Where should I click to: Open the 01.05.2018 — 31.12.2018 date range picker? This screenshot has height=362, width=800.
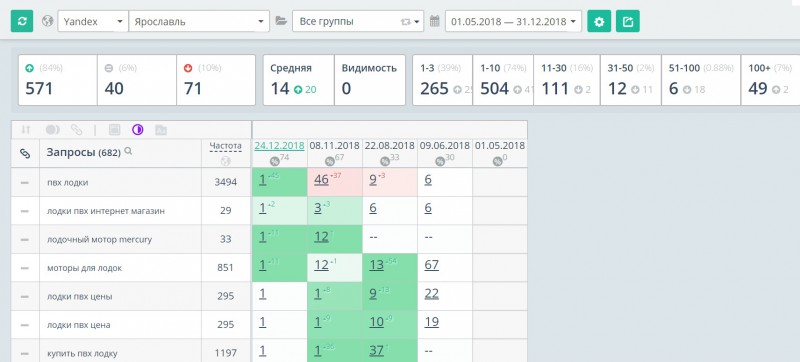point(513,21)
